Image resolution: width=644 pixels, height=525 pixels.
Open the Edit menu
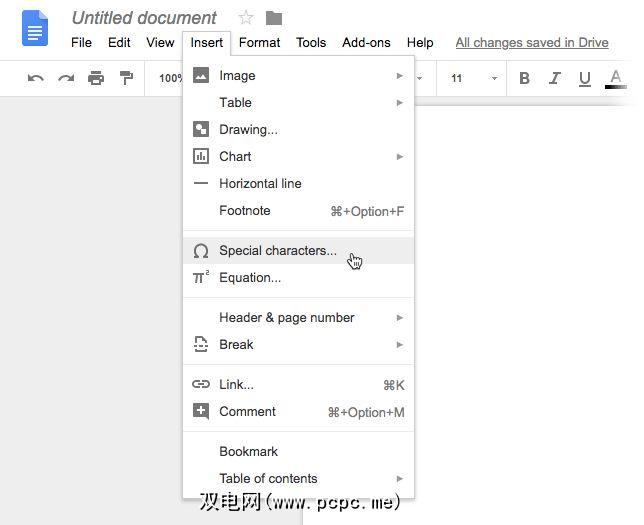pos(119,42)
